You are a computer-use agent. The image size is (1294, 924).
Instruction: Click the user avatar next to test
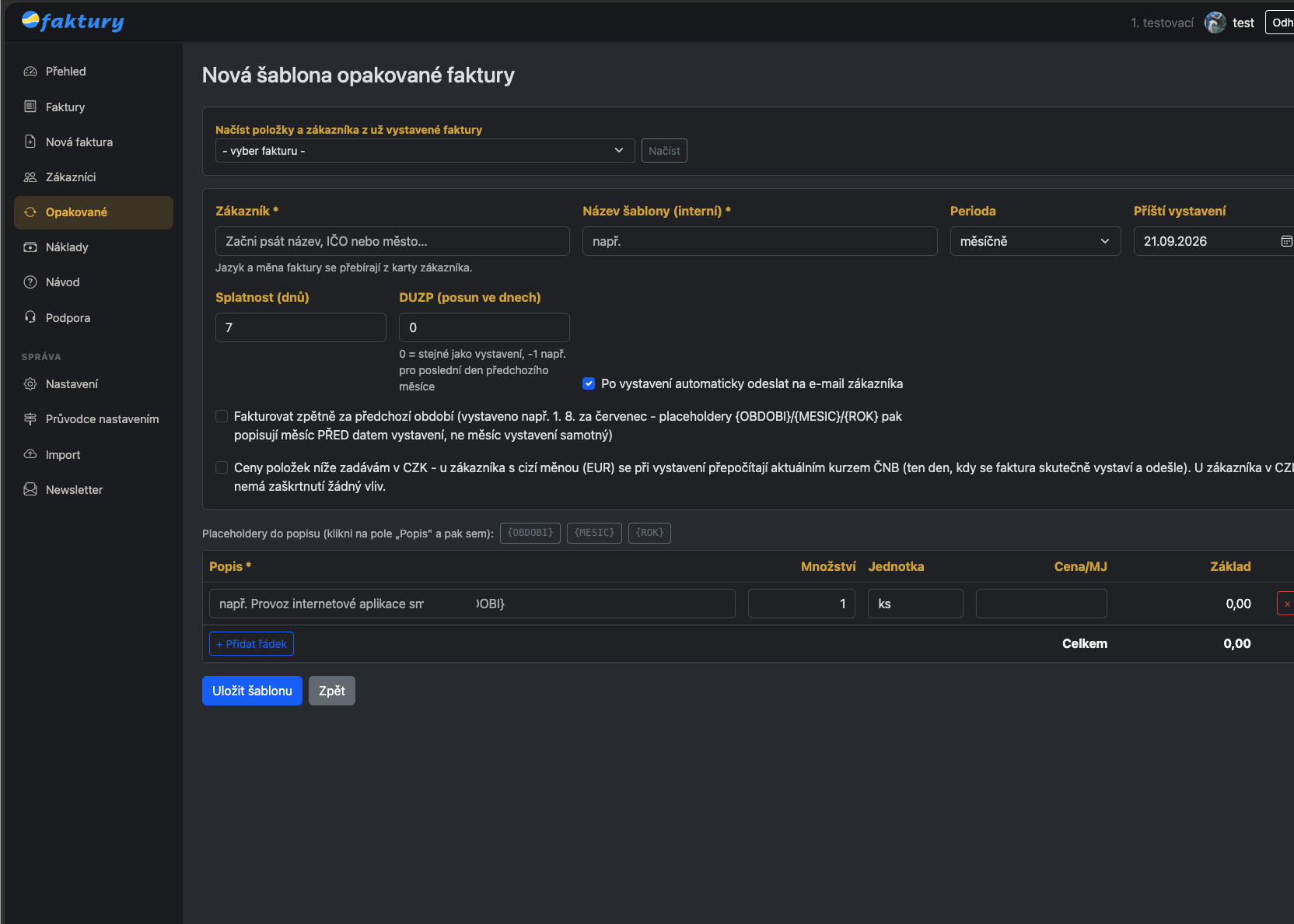coord(1215,23)
